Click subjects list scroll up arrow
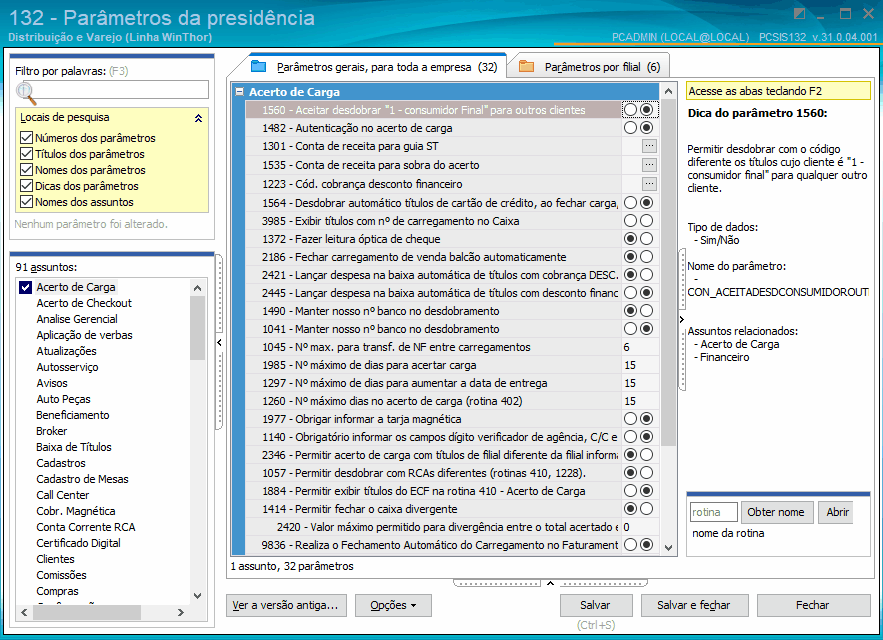 click(197, 288)
